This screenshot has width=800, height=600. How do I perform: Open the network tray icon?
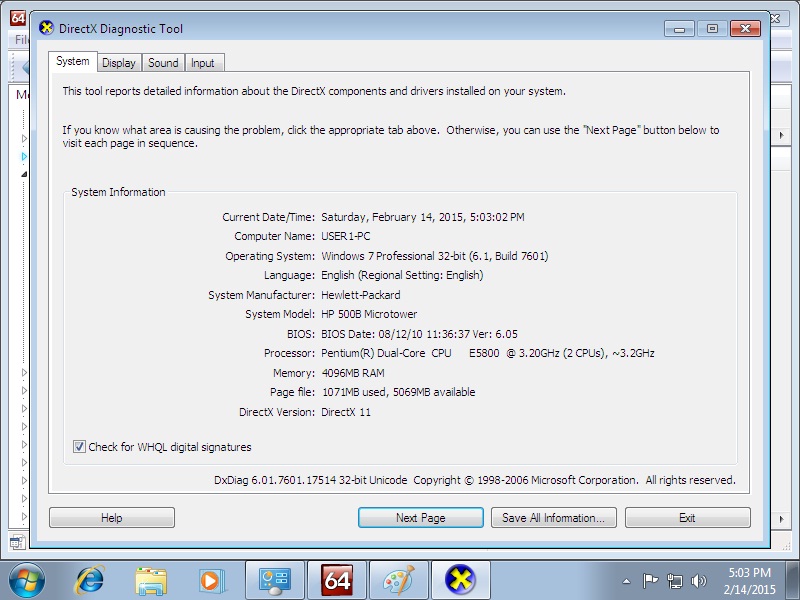674,580
